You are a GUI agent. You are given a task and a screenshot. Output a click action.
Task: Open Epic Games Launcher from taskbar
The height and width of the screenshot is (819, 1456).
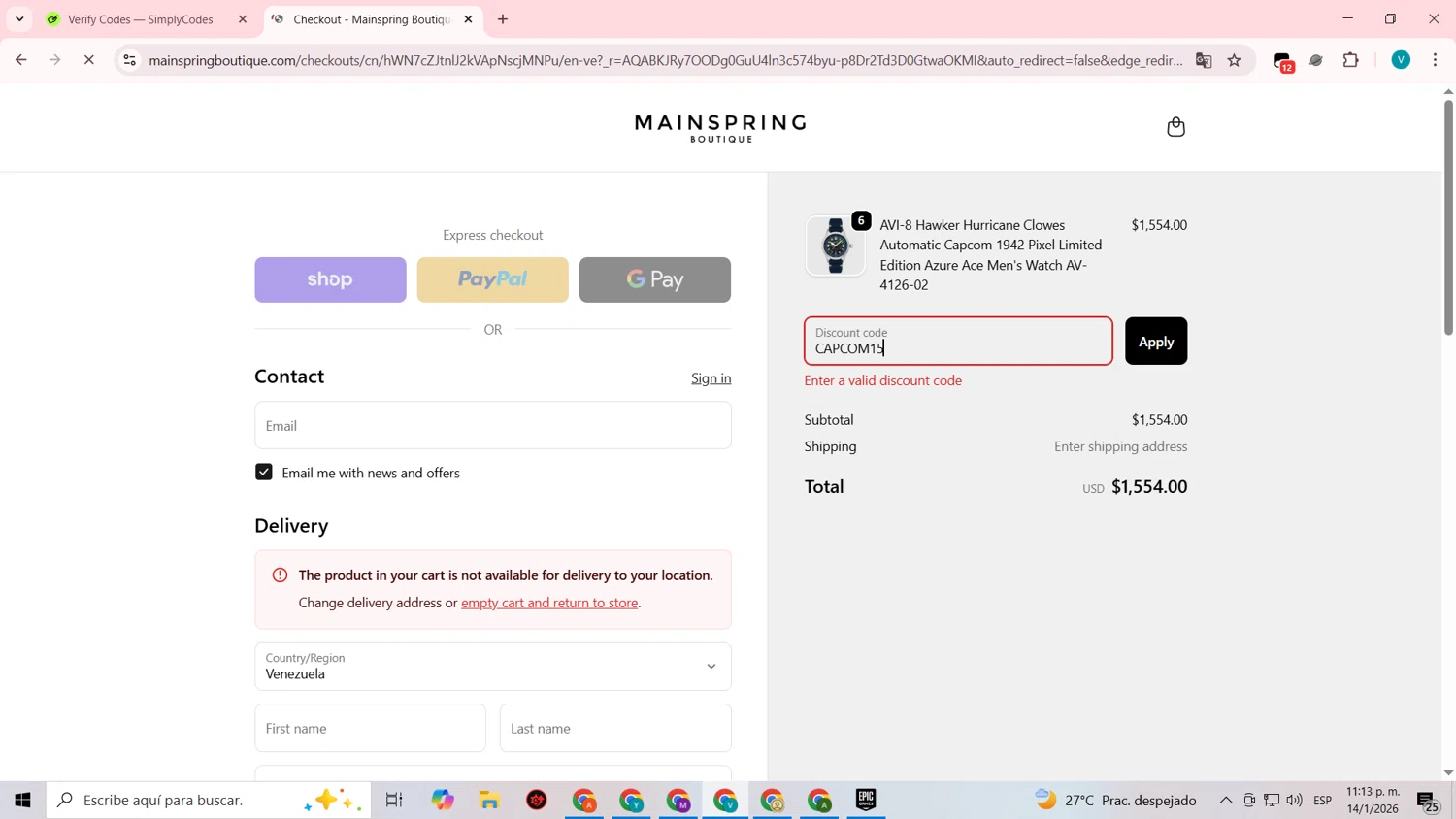coord(866,801)
